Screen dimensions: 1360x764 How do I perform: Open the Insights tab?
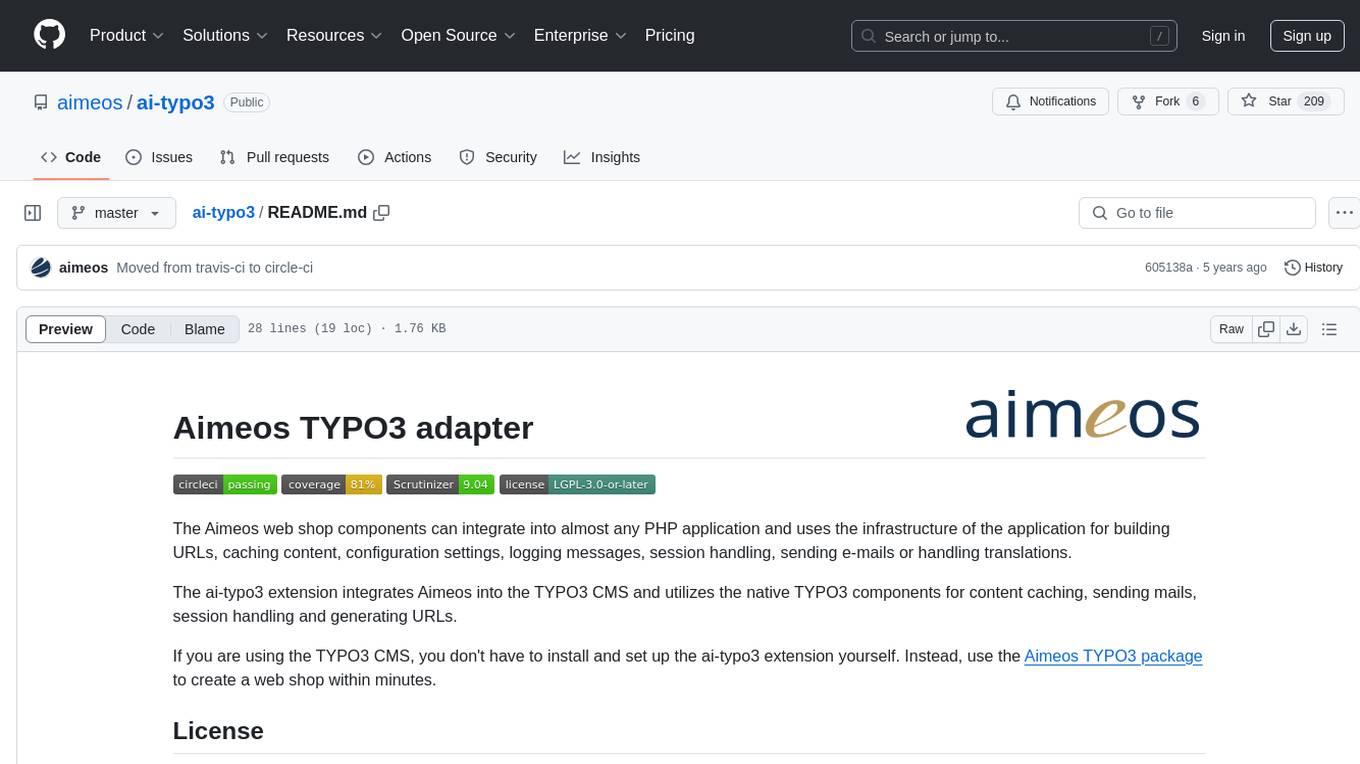click(x=601, y=157)
